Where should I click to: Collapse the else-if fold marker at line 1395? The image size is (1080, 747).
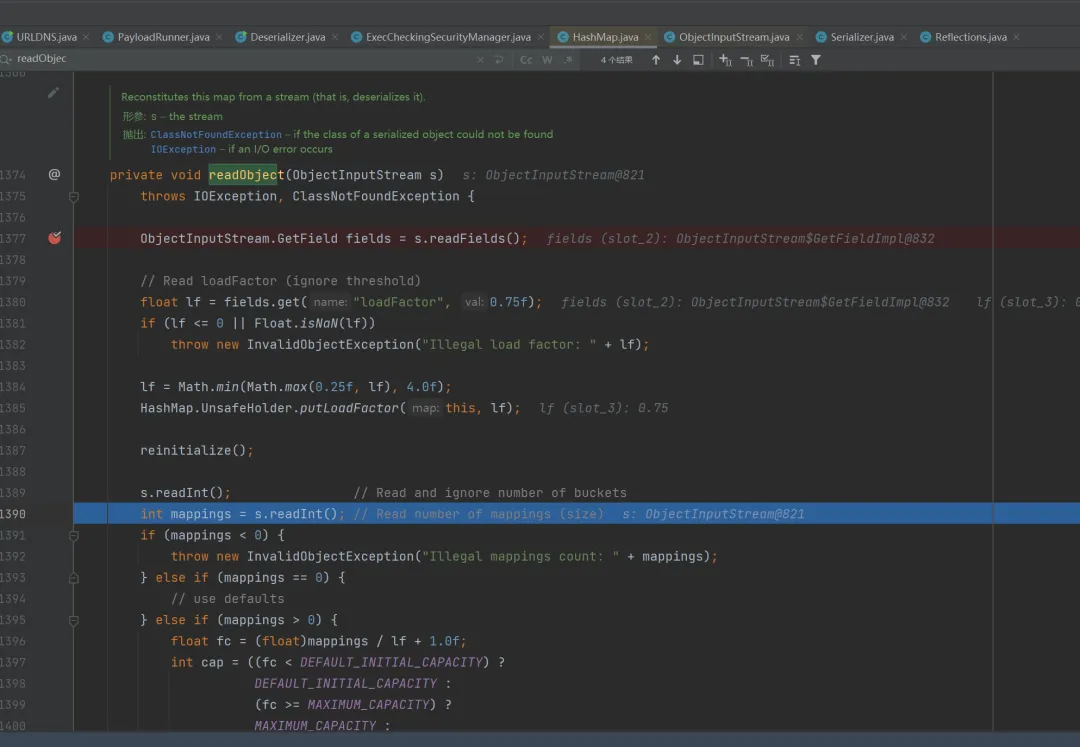[x=74, y=620]
